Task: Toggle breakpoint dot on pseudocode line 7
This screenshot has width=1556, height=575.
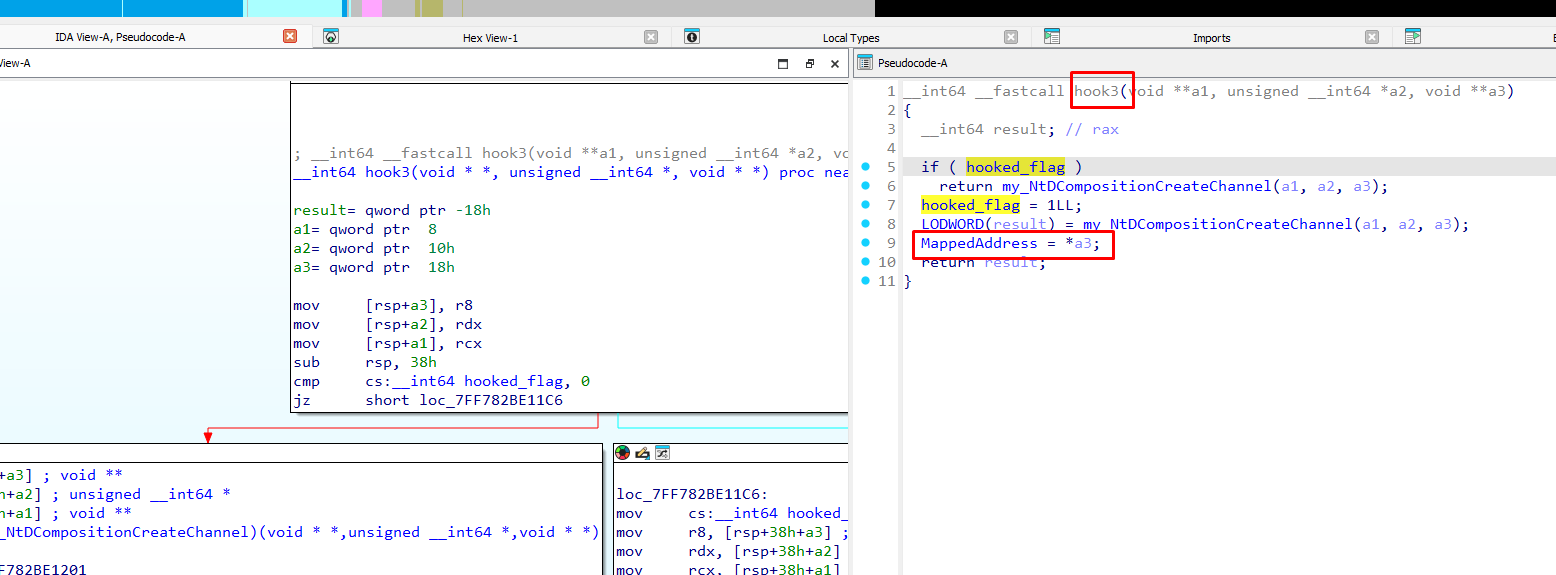Action: pos(864,205)
